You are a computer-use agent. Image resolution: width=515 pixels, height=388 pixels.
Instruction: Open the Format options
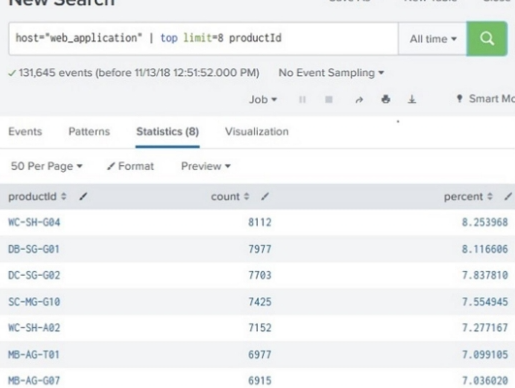click(x=130, y=166)
